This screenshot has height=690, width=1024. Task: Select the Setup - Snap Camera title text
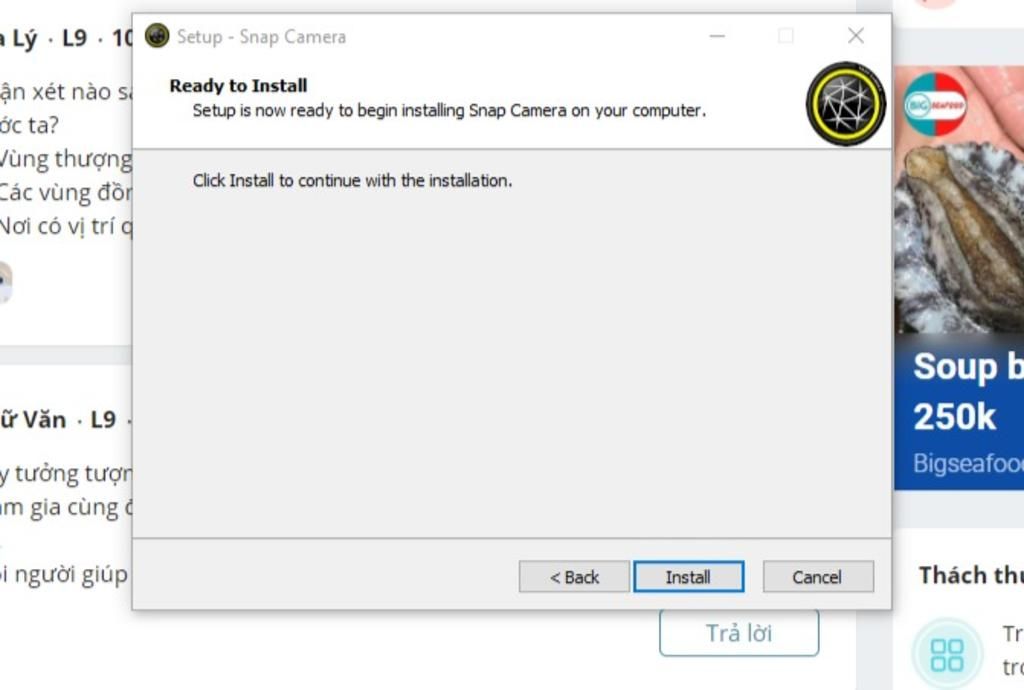[261, 37]
